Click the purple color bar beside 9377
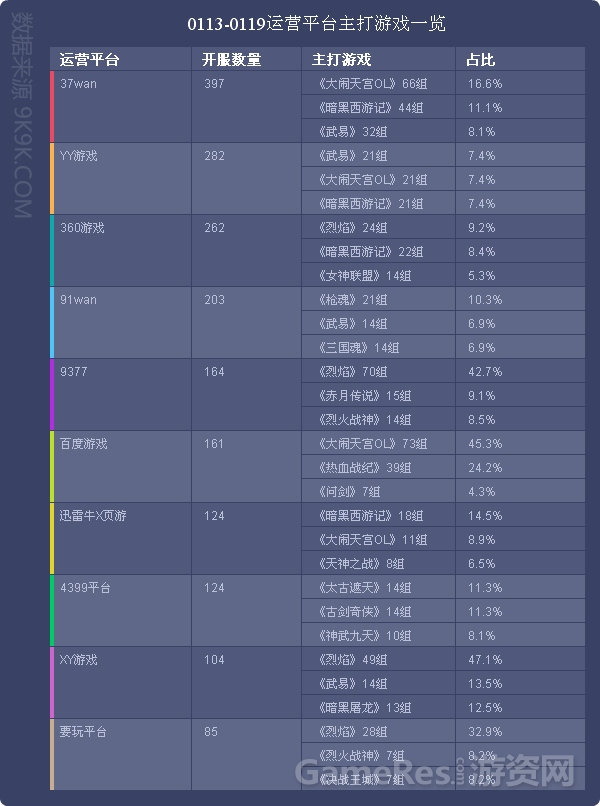Image resolution: width=600 pixels, height=806 pixels. click(x=52, y=394)
